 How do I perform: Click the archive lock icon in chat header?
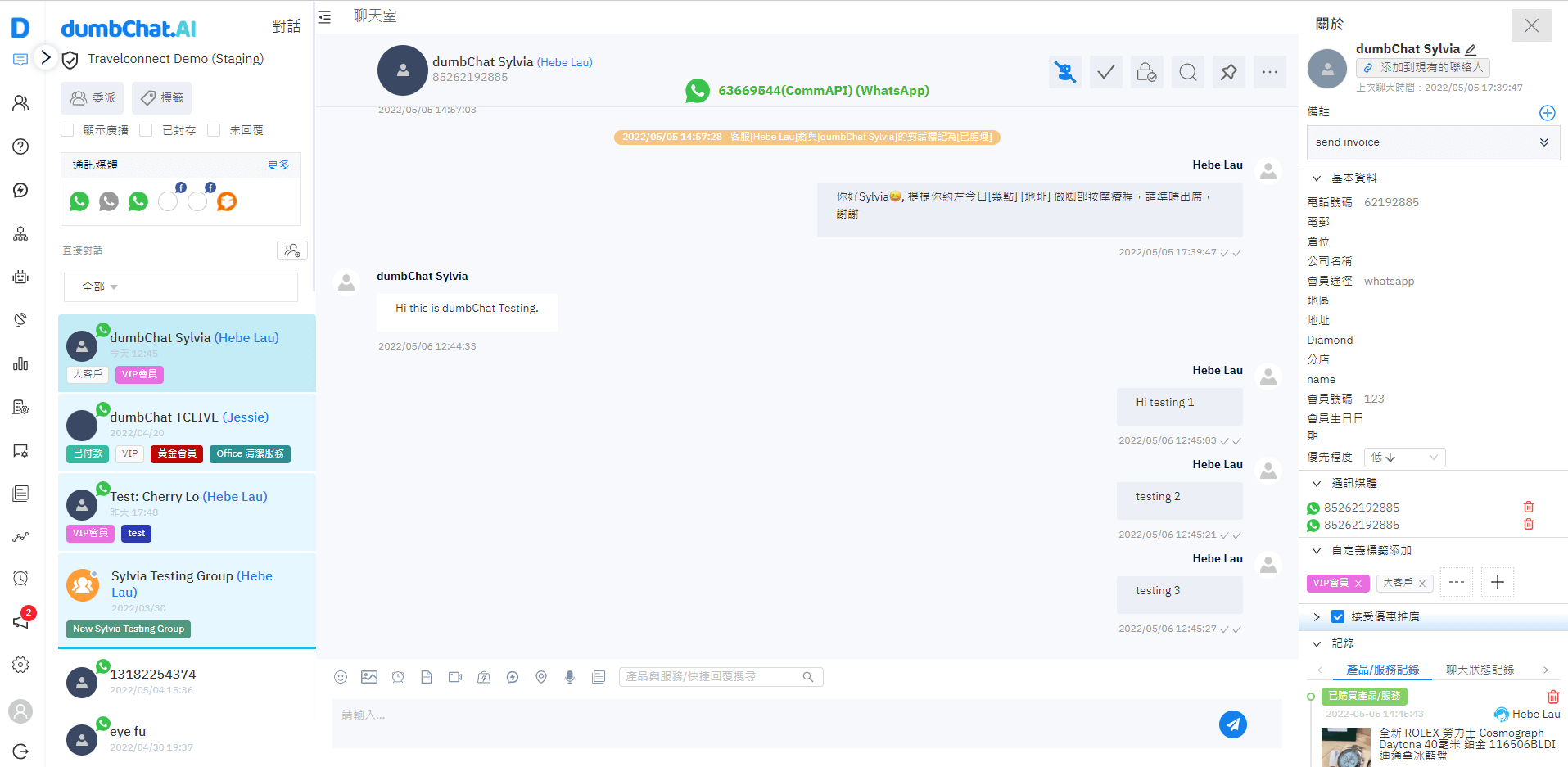1147,72
